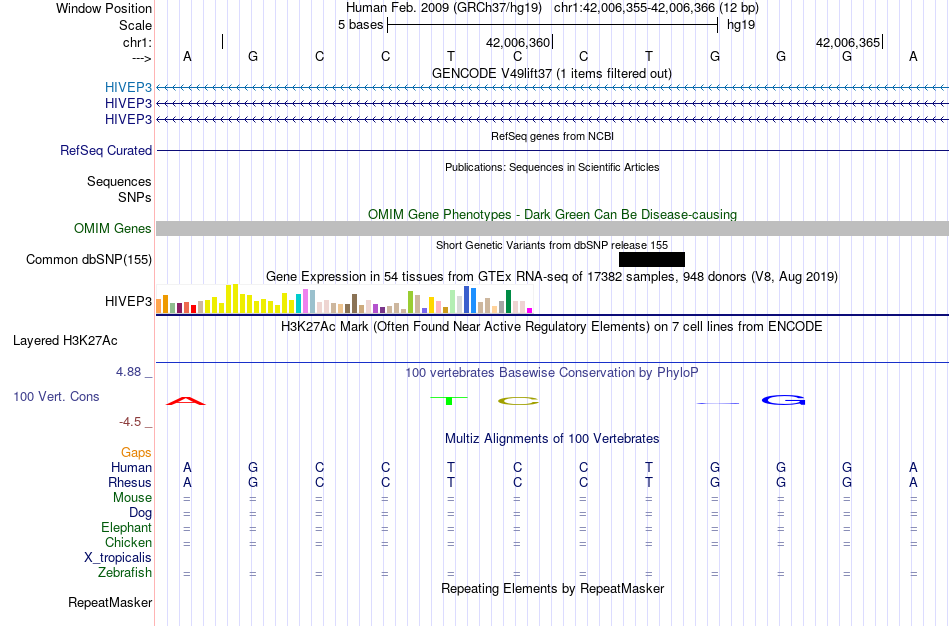Click the OMIM Genes track label
Image resolution: width=950 pixels, height=626 pixels.
pos(113,228)
